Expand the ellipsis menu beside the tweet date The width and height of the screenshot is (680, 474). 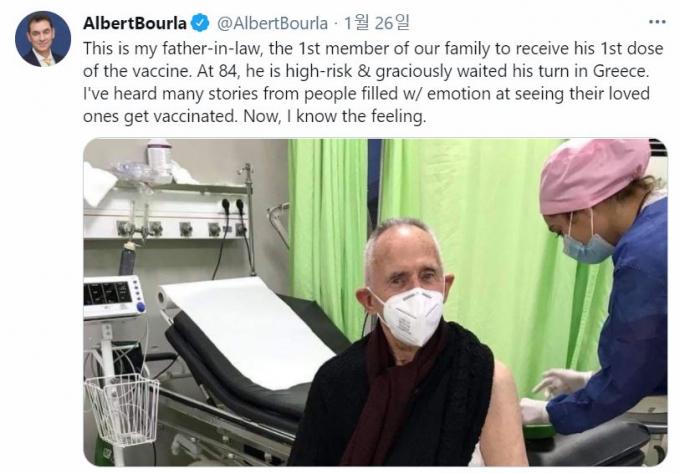click(657, 22)
